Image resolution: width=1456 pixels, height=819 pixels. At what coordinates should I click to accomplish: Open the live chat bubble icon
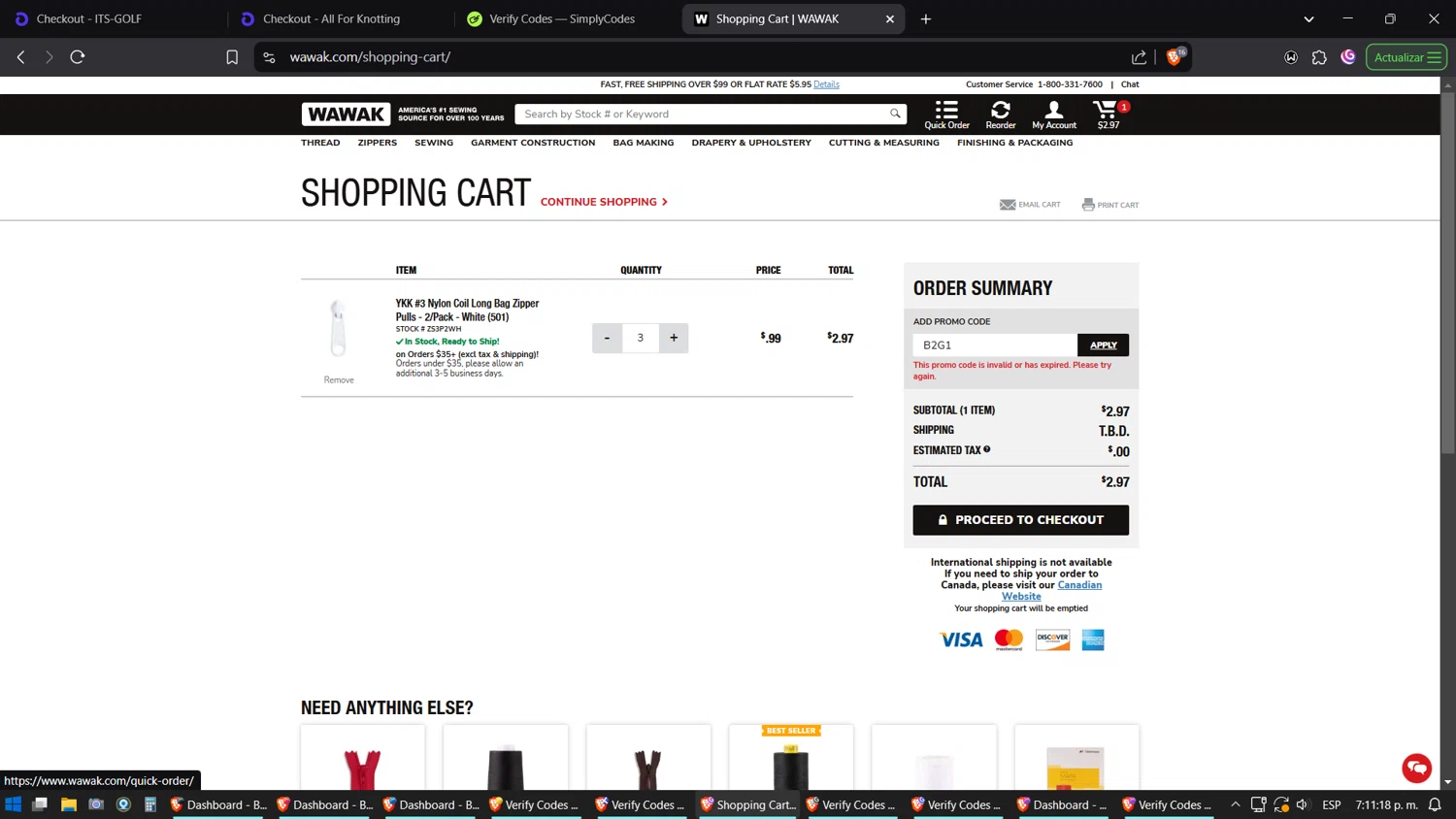pyautogui.click(x=1416, y=768)
